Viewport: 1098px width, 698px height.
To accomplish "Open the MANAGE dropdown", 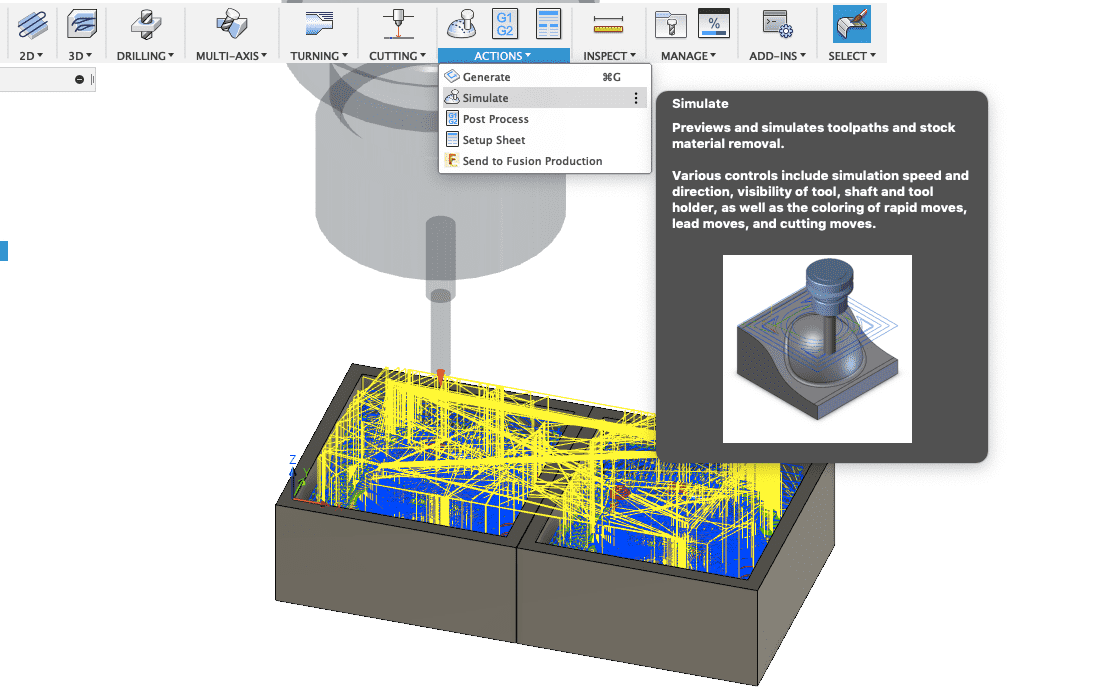I will [688, 56].
